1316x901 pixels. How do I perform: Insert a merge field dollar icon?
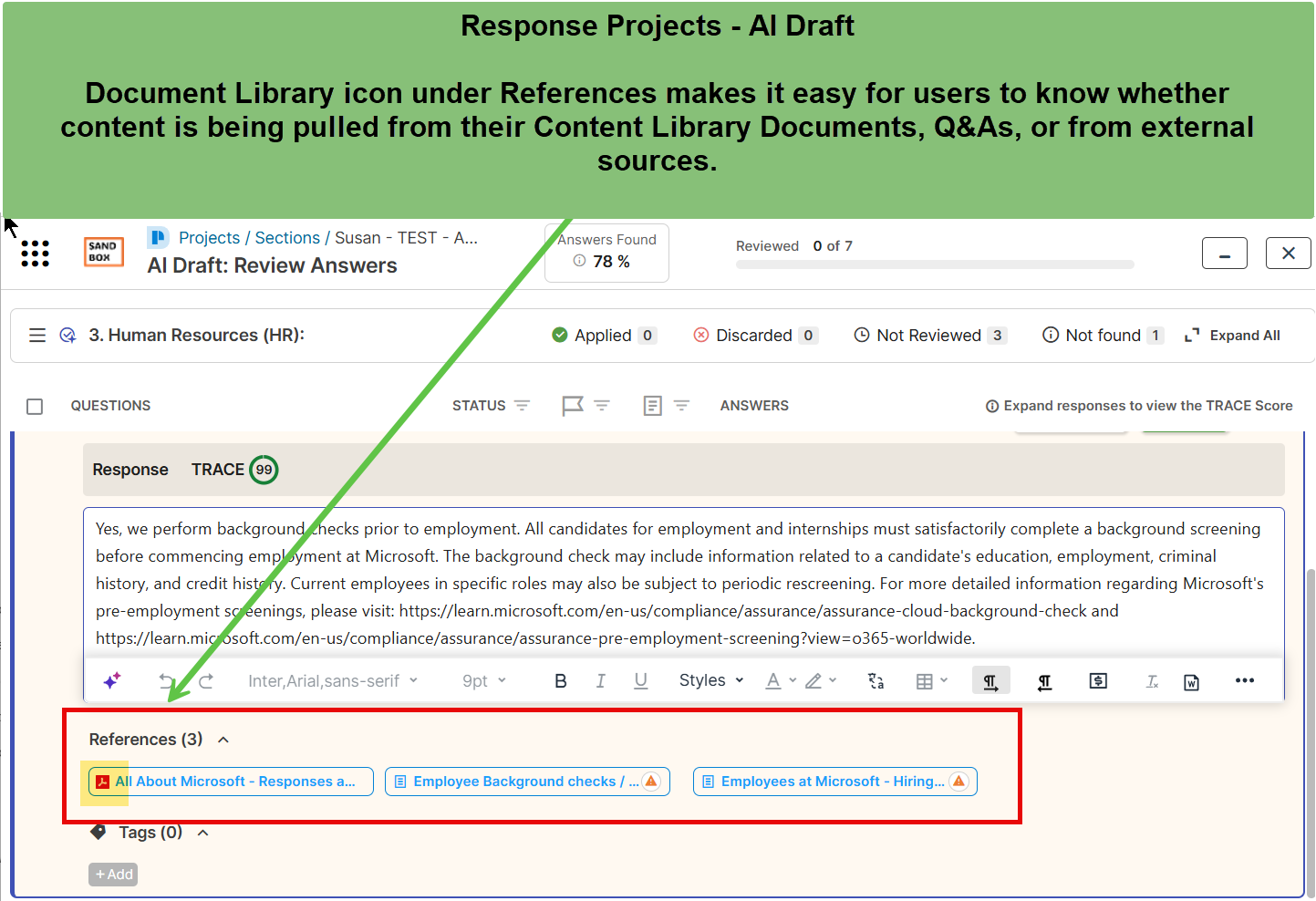coord(1098,681)
